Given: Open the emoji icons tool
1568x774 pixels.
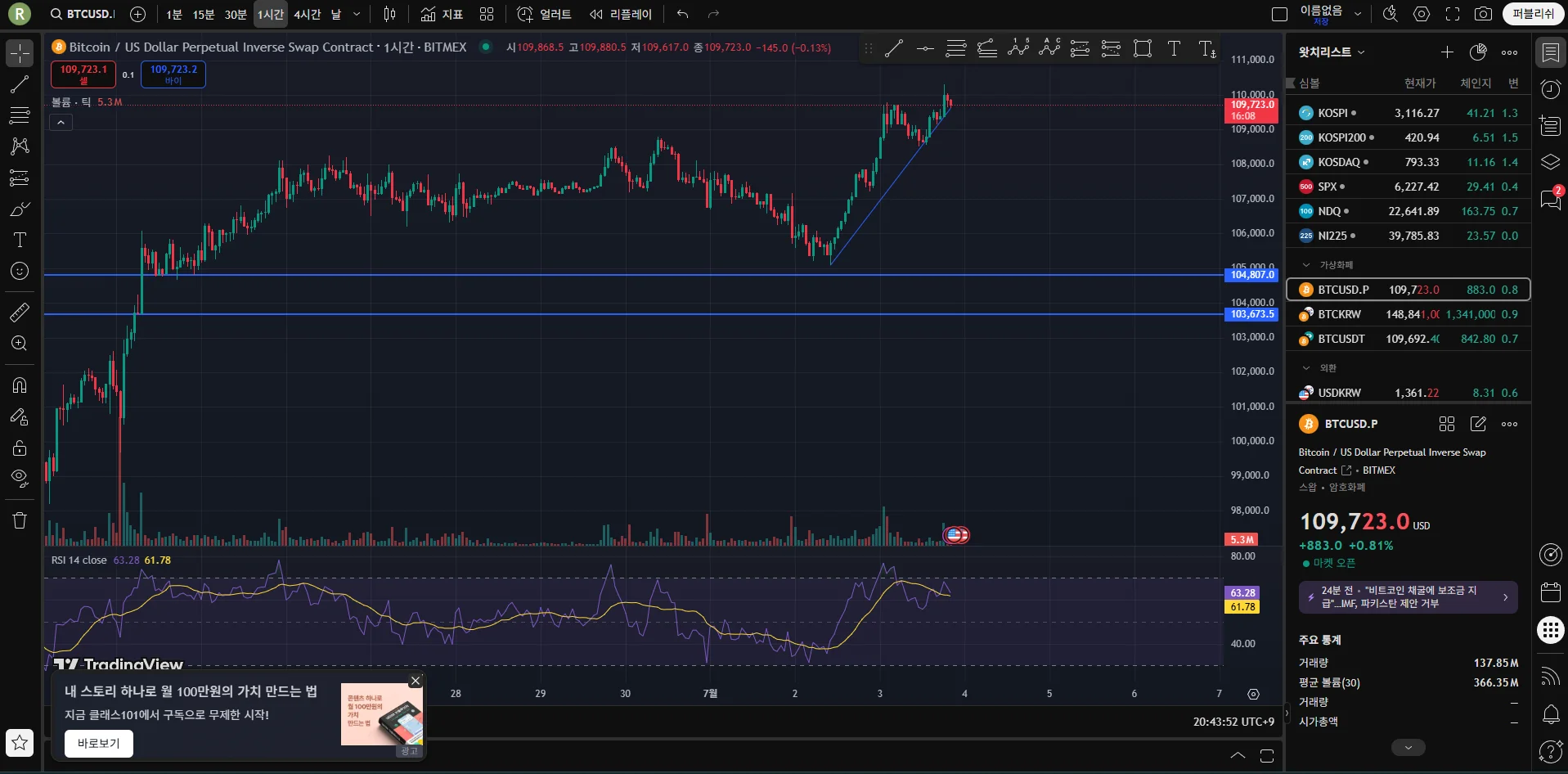Looking at the screenshot, I should pos(20,271).
